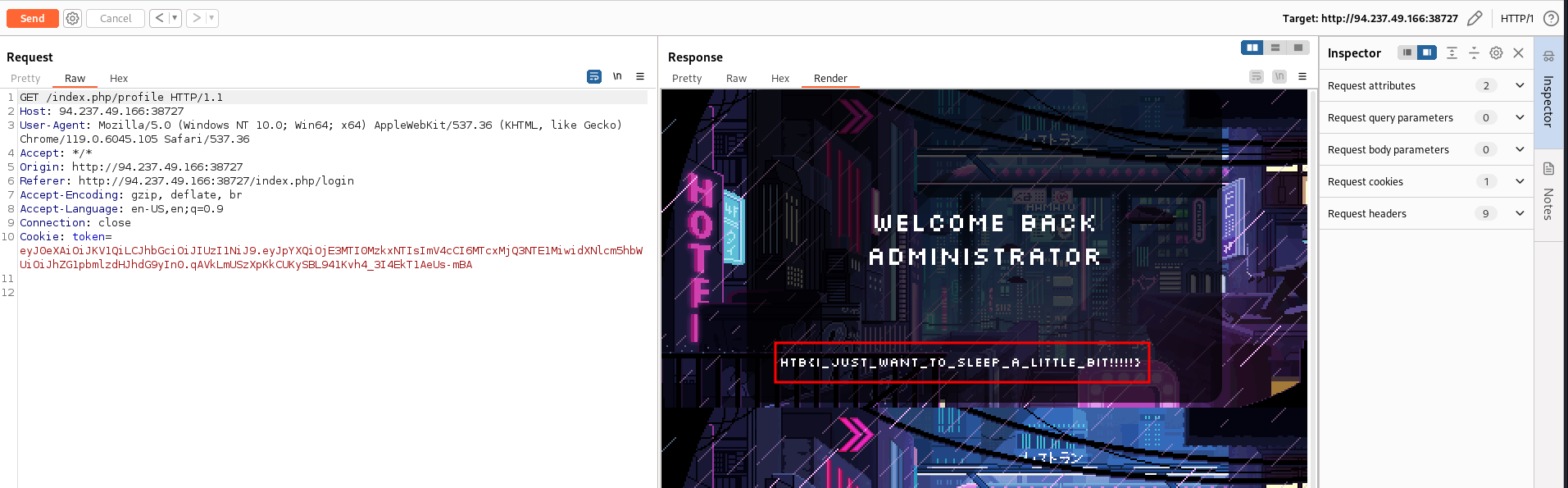Click the Accept-Language header line
The height and width of the screenshot is (488, 1568).
click(x=121, y=208)
